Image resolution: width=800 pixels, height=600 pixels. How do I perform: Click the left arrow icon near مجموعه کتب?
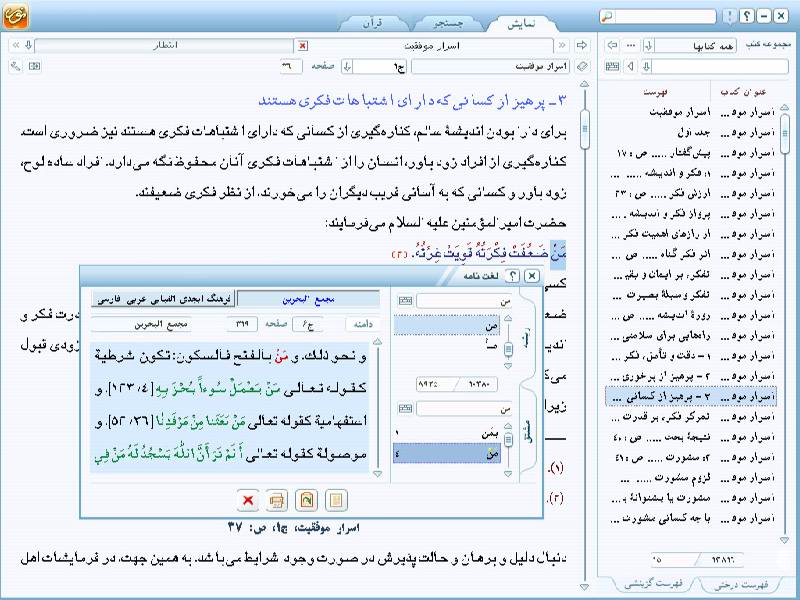tap(612, 45)
